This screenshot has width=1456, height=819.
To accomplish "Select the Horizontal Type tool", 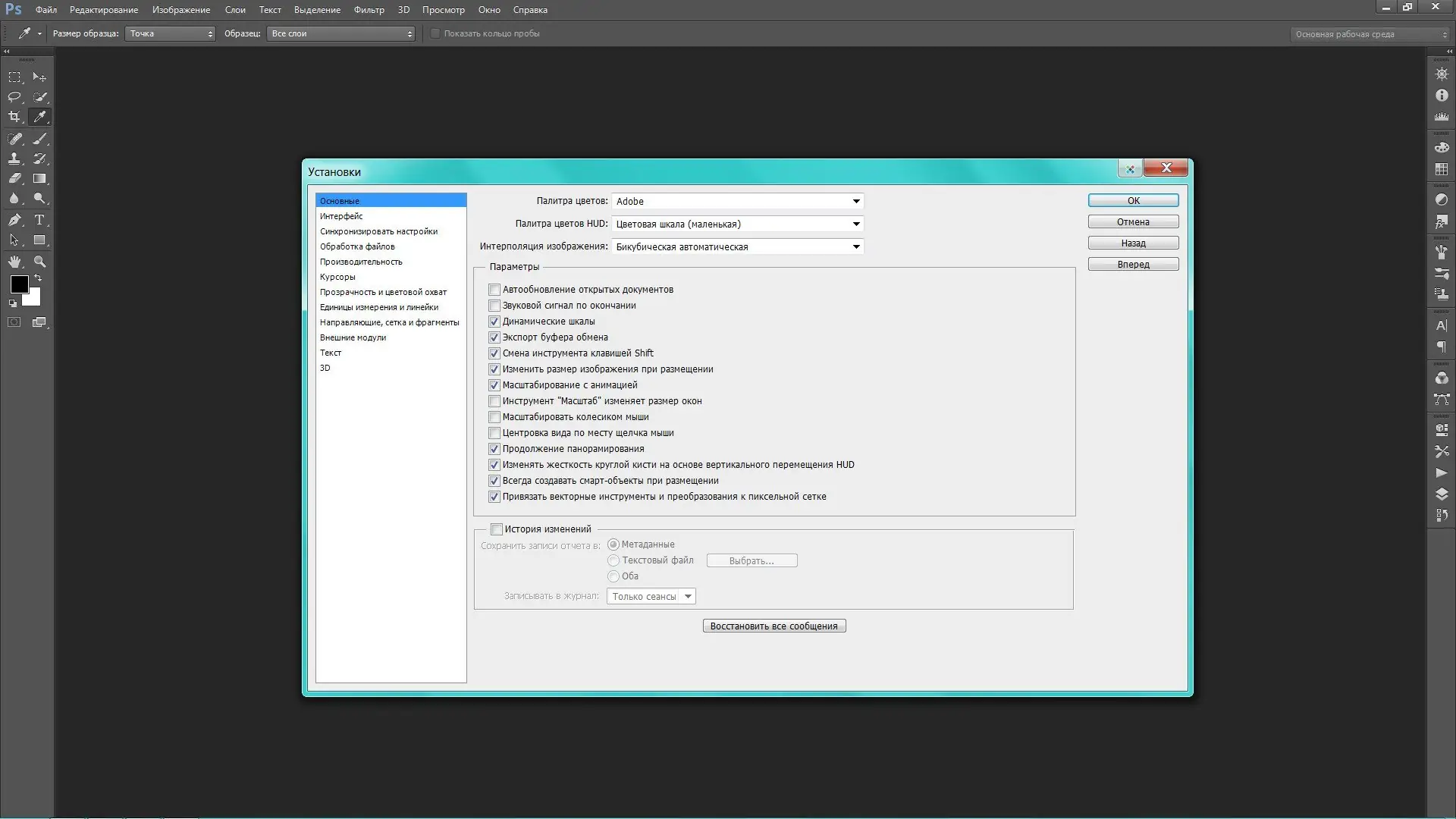I will click(x=39, y=219).
